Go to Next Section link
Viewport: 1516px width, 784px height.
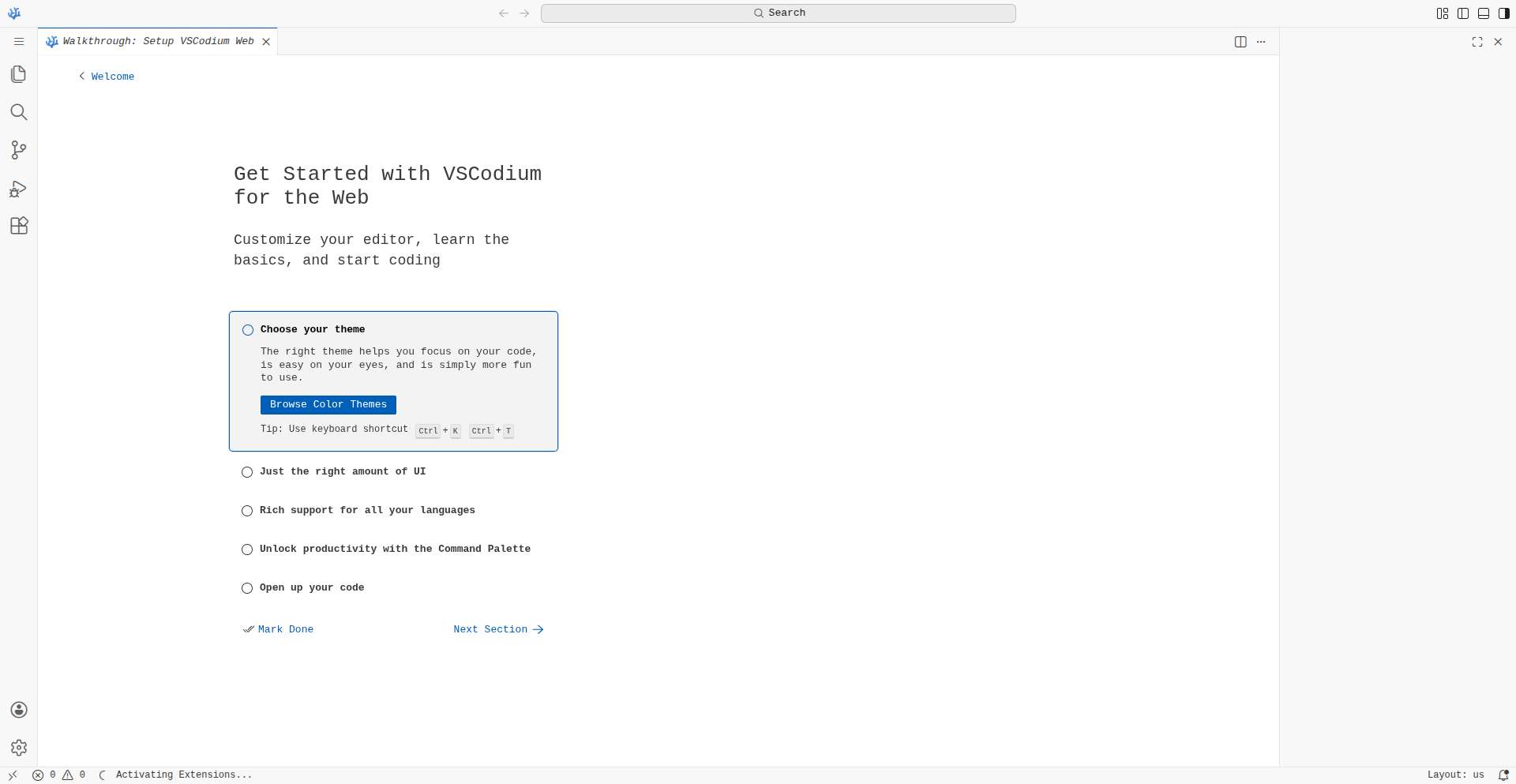click(498, 629)
